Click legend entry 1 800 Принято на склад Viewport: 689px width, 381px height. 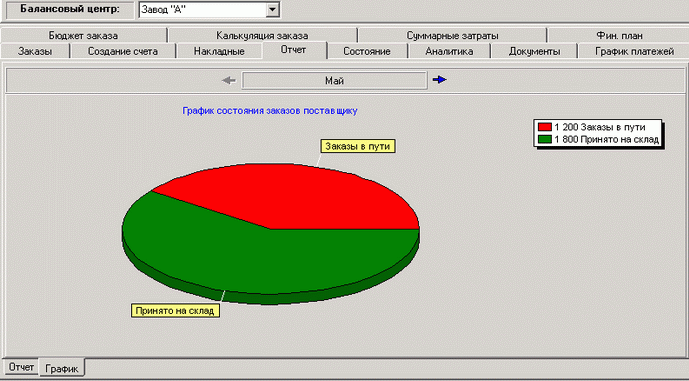[598, 139]
